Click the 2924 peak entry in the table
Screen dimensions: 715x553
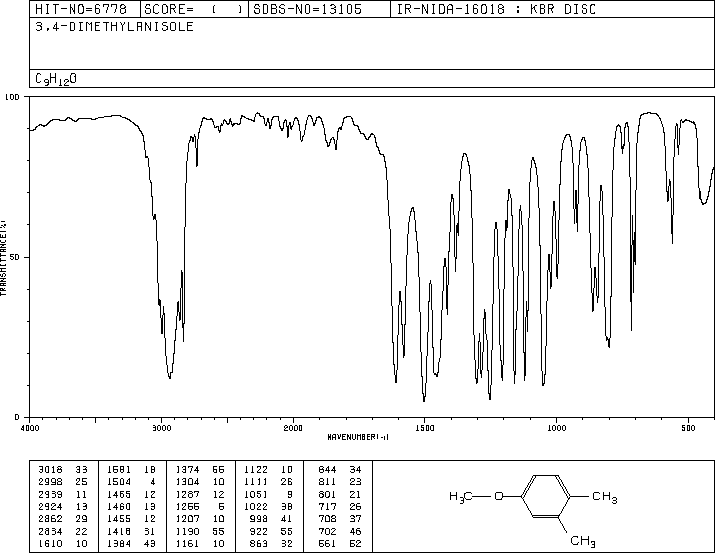pos(63,506)
